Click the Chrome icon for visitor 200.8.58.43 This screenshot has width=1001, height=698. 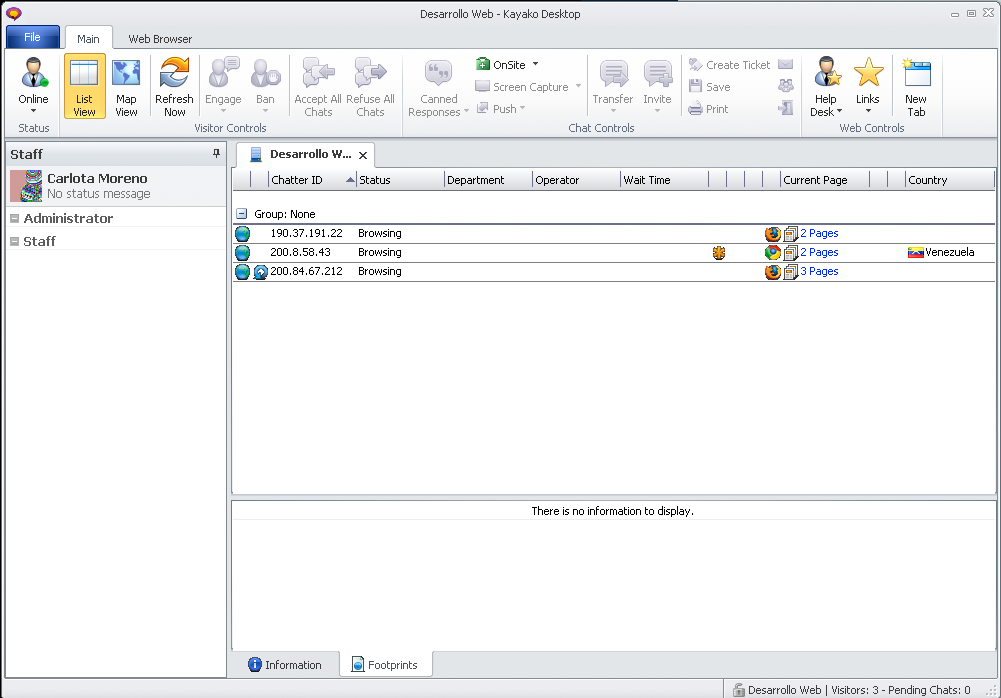(x=772, y=253)
